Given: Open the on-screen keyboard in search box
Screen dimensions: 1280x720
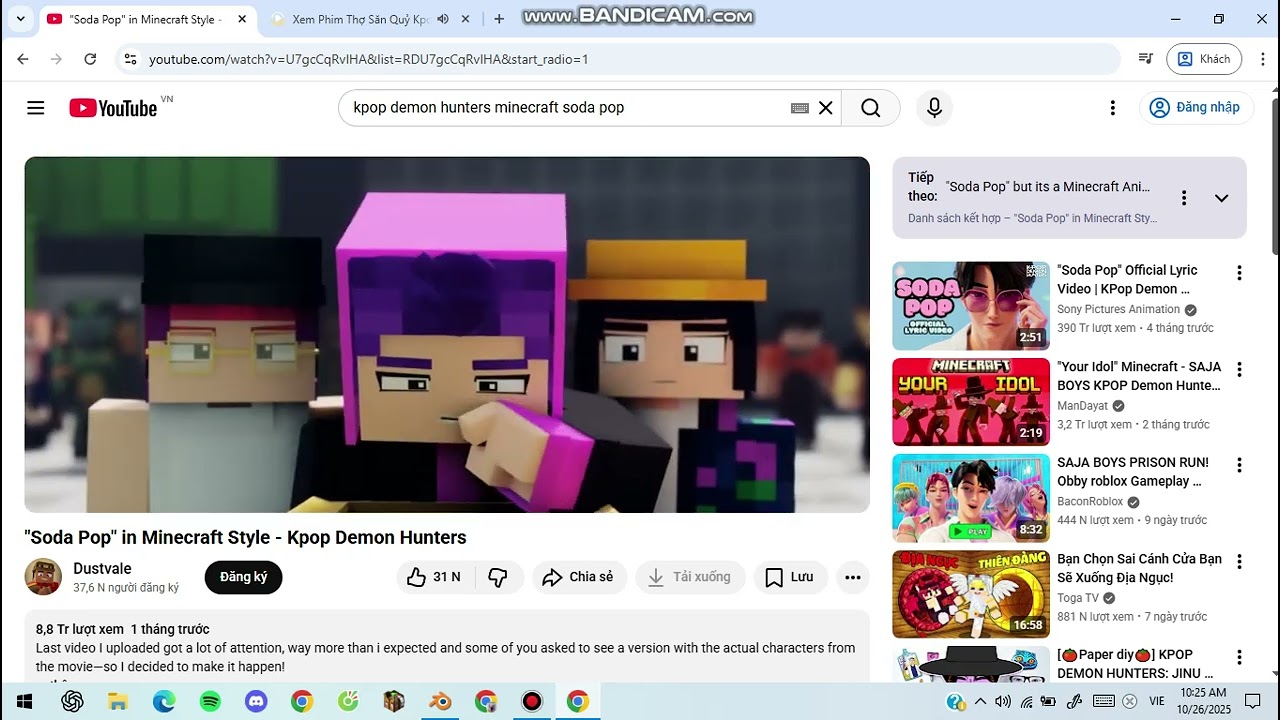Looking at the screenshot, I should tap(800, 108).
